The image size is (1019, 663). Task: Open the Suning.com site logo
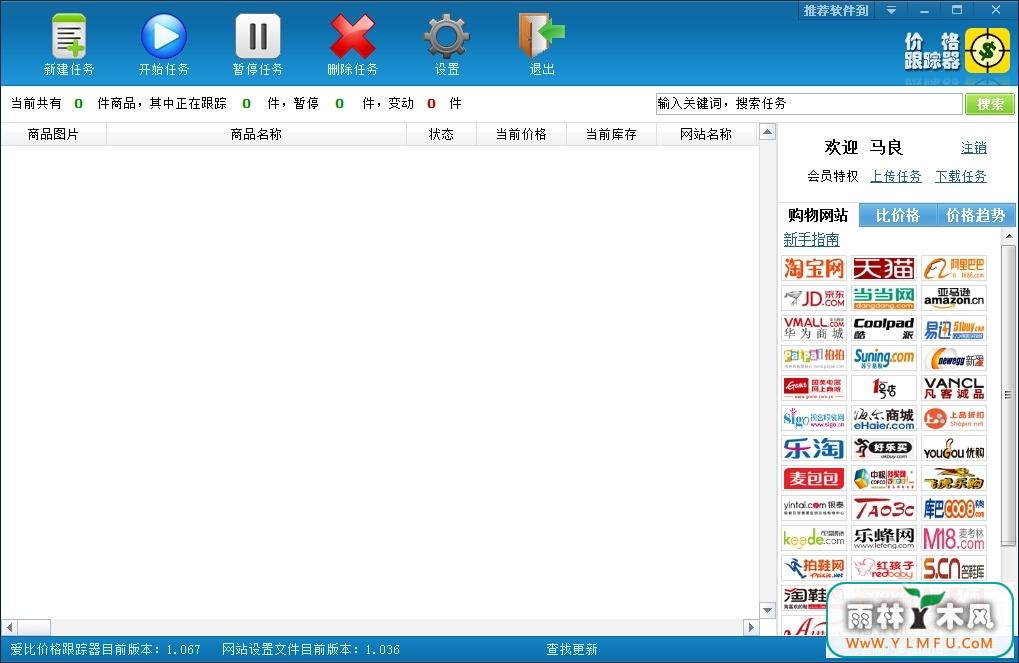884,358
